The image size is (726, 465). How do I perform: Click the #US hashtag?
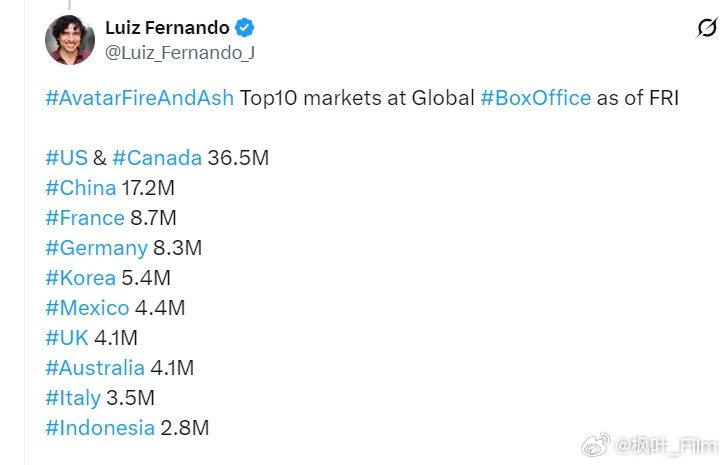click(x=65, y=158)
